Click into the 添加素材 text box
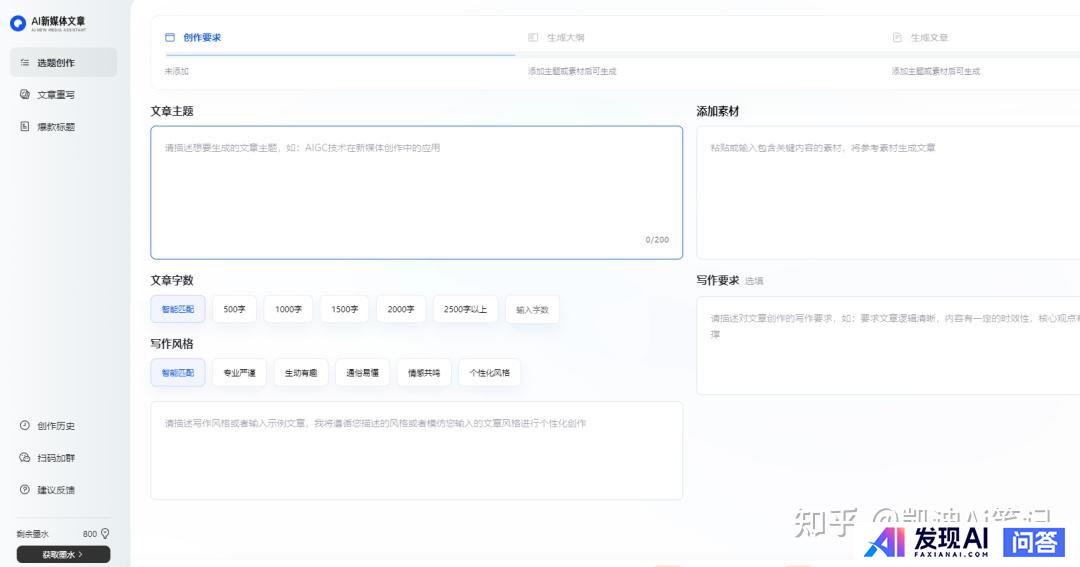The width and height of the screenshot is (1080, 567). click(x=888, y=192)
